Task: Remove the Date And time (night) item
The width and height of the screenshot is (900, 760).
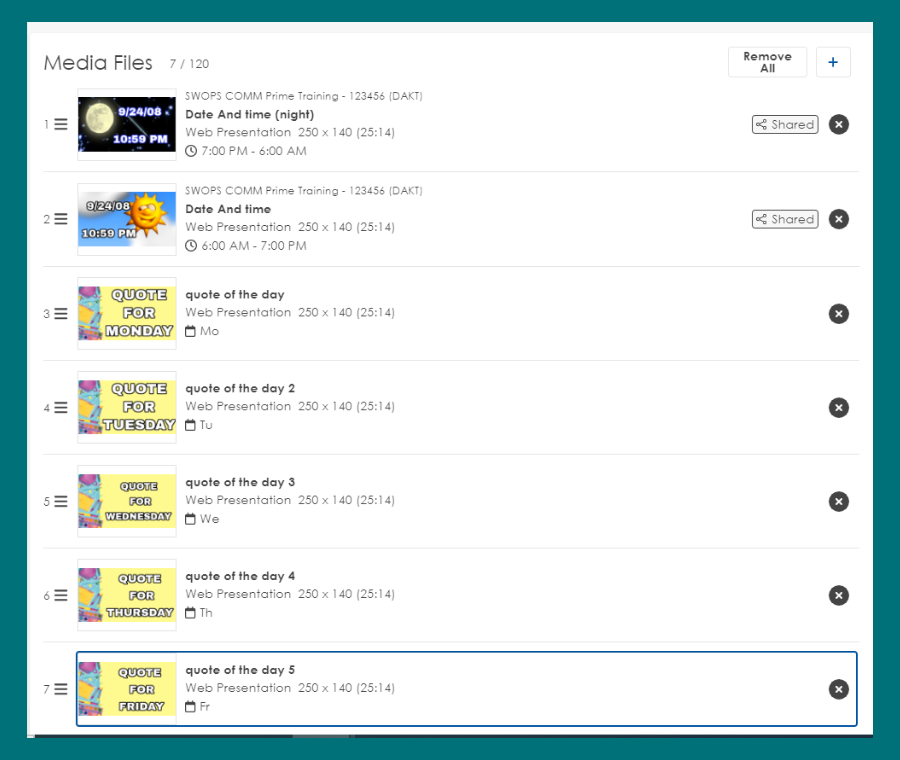Action: click(838, 125)
